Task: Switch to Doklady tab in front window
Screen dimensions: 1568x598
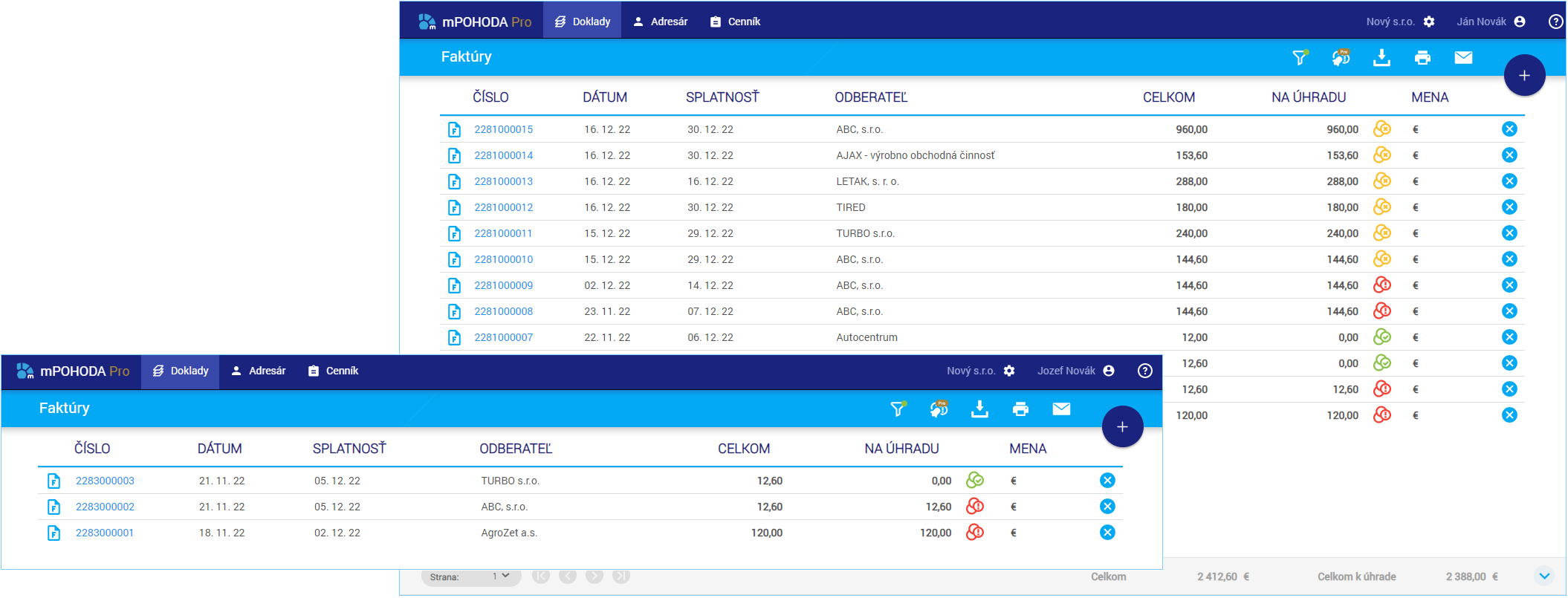Action: pos(180,371)
